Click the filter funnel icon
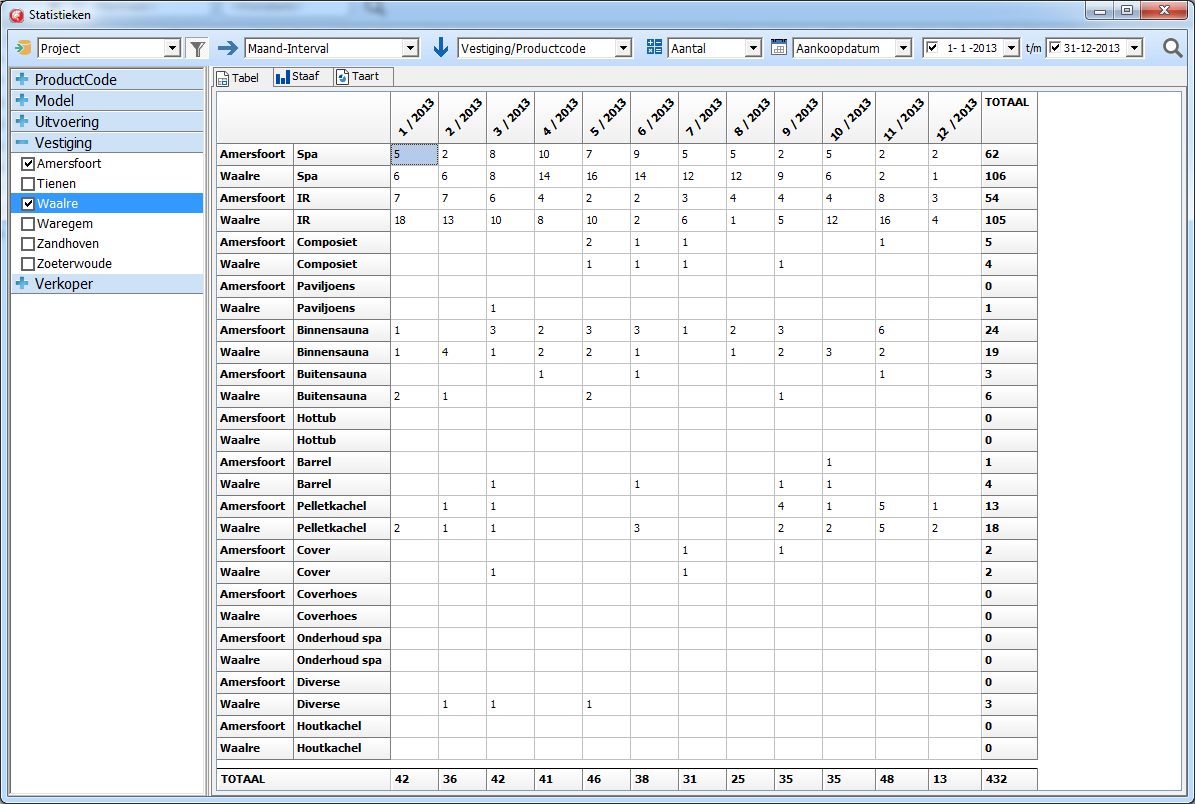1195x804 pixels. [197, 48]
